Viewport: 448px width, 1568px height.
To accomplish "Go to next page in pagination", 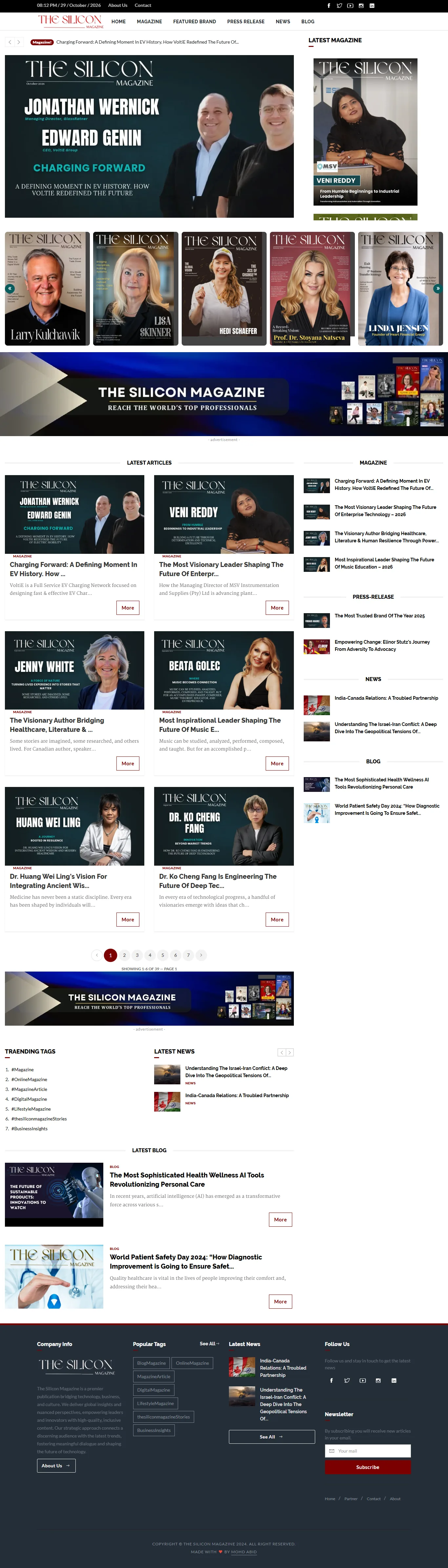I will tap(201, 955).
